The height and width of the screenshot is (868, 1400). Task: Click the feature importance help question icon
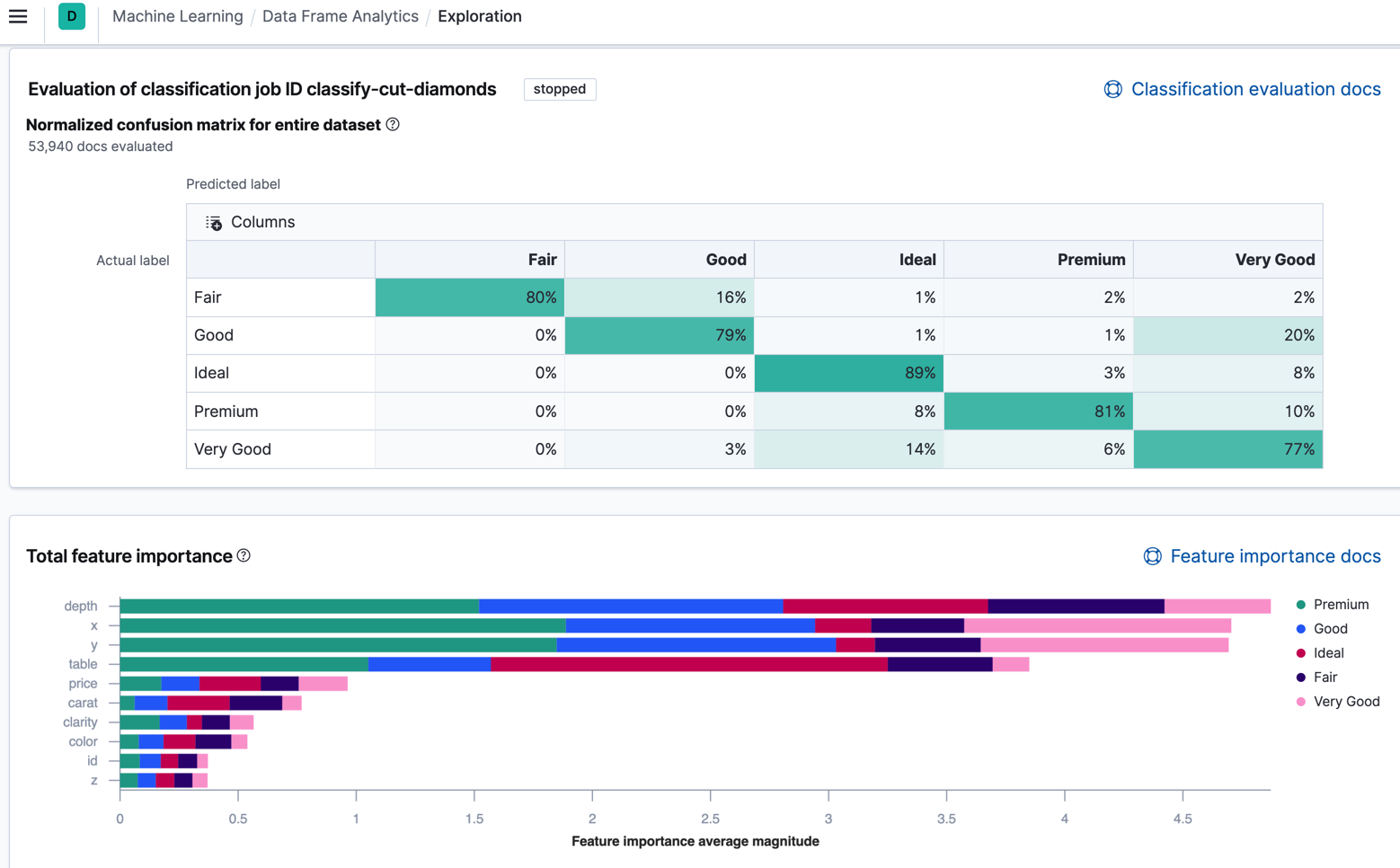point(244,556)
